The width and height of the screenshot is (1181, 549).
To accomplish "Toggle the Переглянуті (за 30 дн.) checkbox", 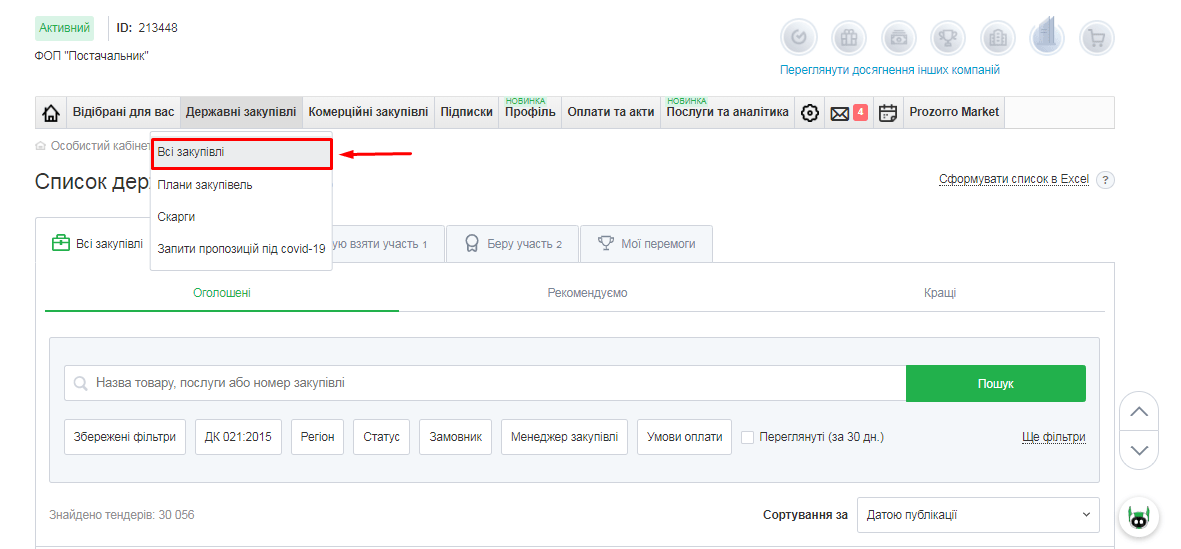I will tap(747, 437).
